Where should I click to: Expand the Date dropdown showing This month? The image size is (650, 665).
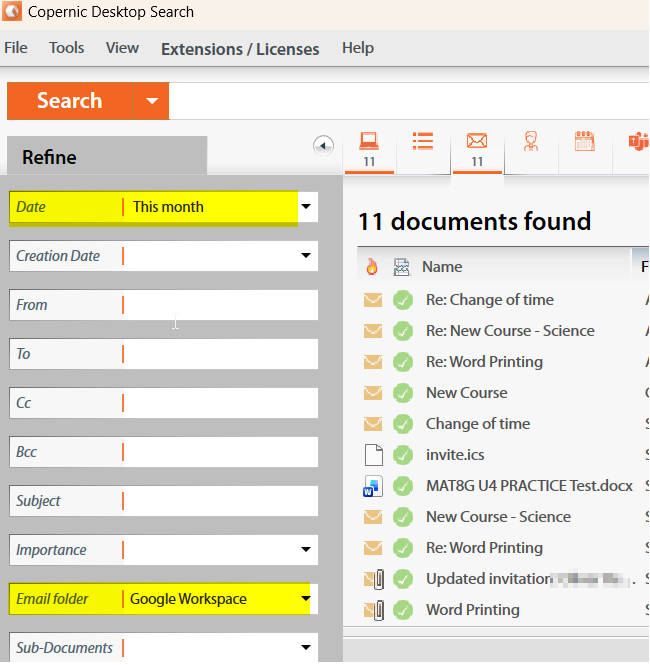(306, 207)
